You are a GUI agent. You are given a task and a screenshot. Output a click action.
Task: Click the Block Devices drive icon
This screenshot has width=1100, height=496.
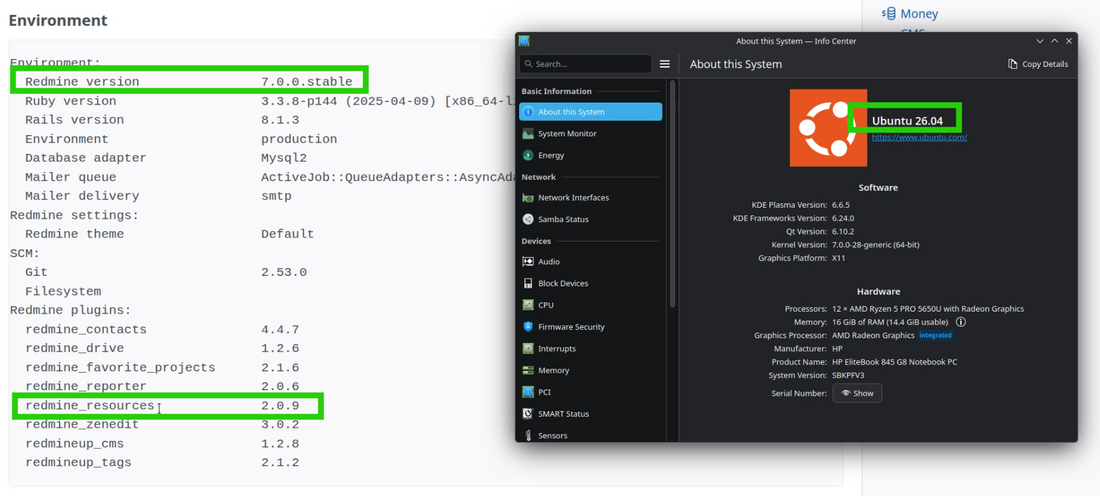coord(528,283)
